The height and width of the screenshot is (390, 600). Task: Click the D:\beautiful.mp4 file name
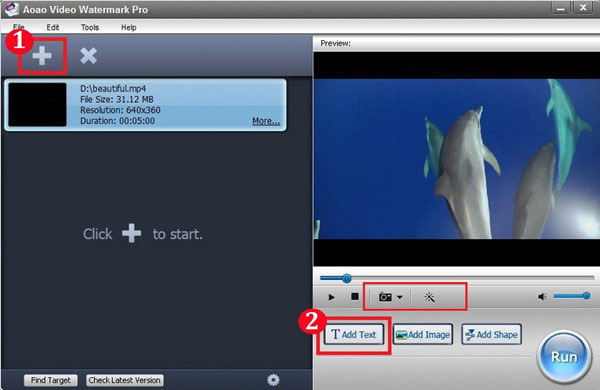(x=113, y=88)
